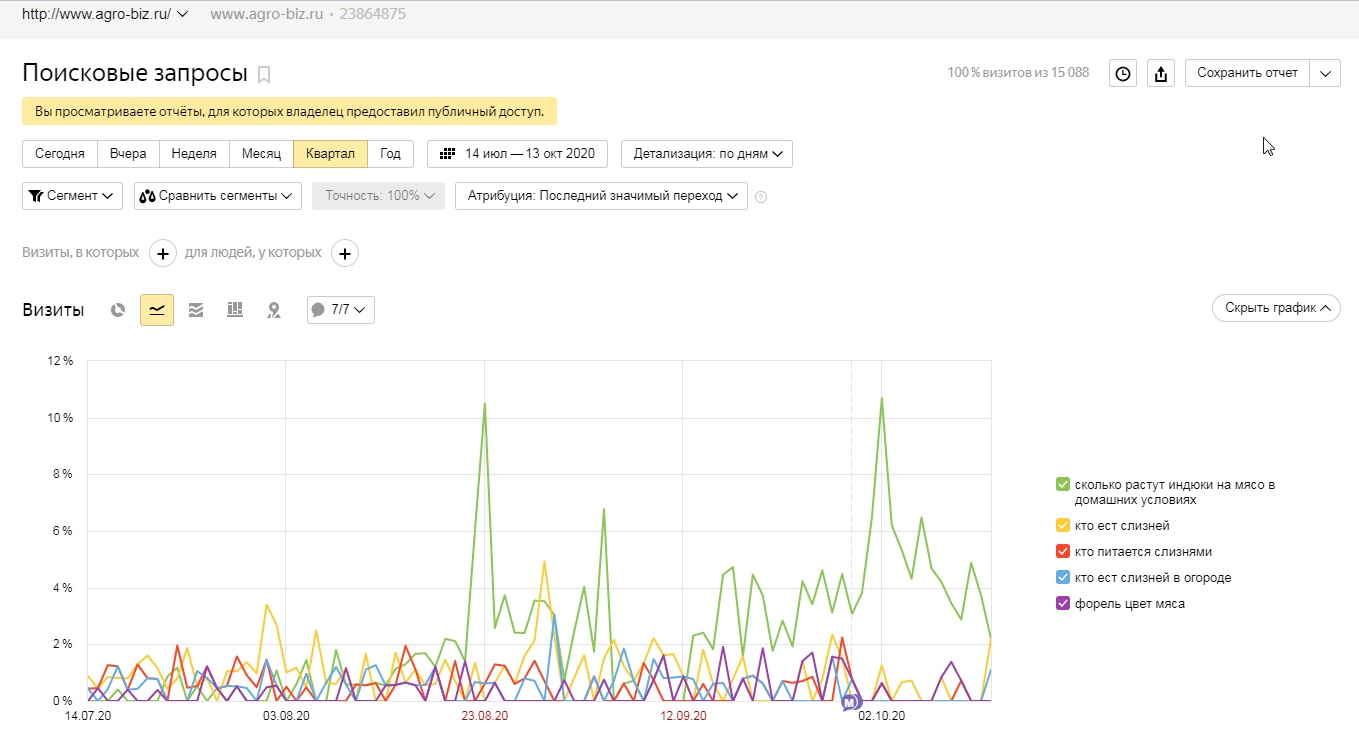Open the 'Сравнить сегменты' dropdown
Screen dimensions: 1359x755
coord(218,196)
